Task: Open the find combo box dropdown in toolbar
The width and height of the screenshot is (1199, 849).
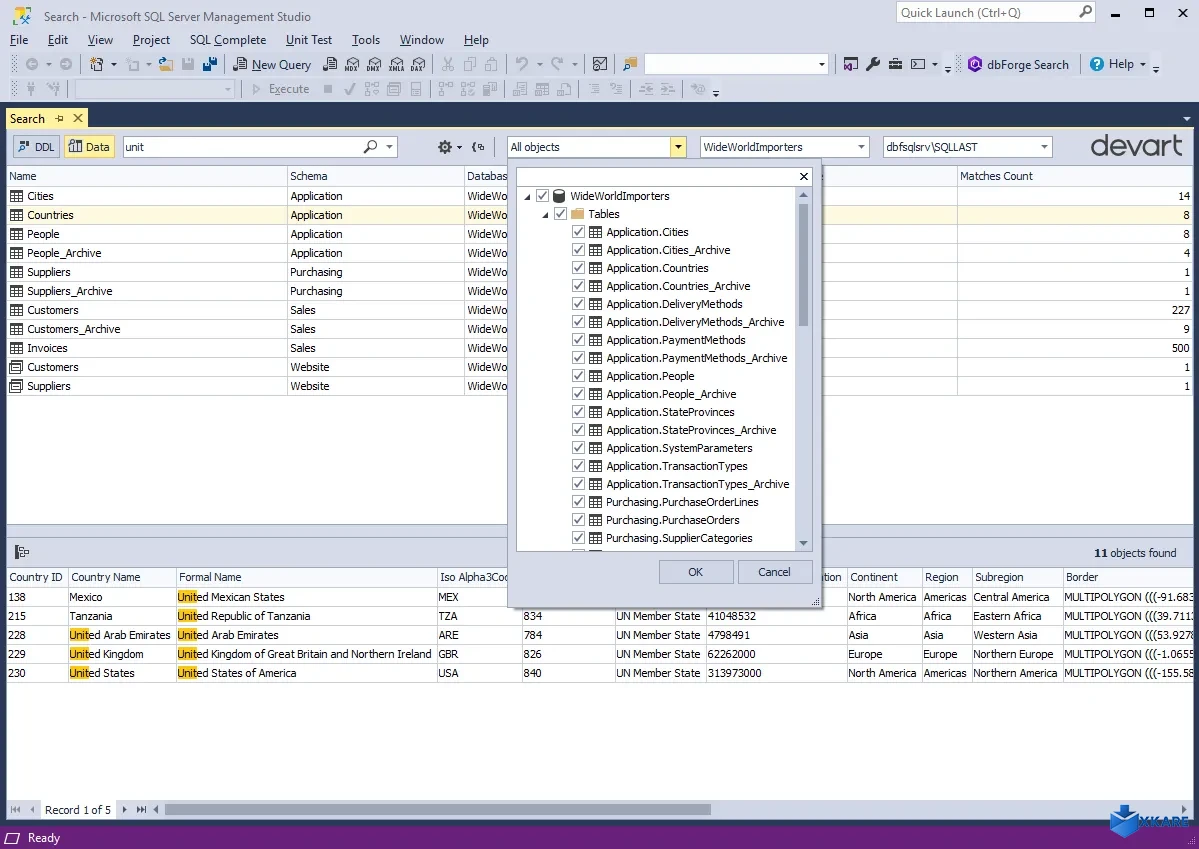Action: click(822, 64)
